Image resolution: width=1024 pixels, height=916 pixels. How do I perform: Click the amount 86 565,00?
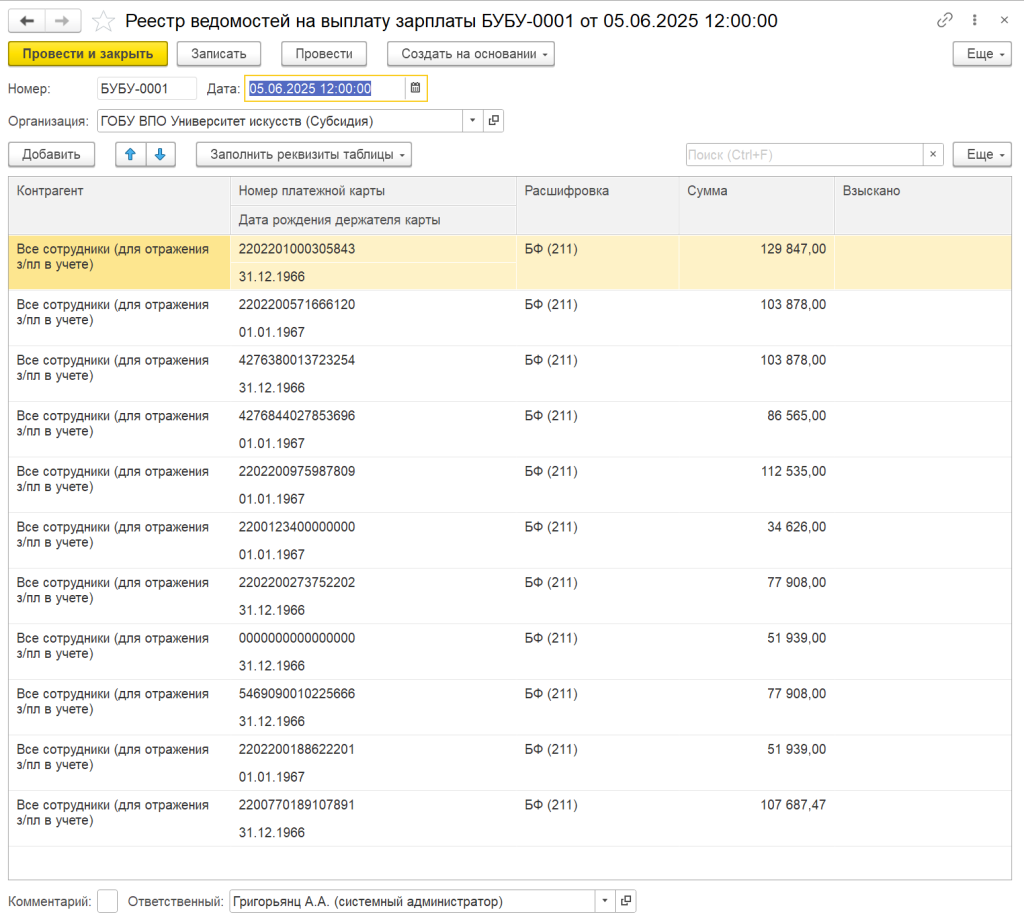[796, 415]
